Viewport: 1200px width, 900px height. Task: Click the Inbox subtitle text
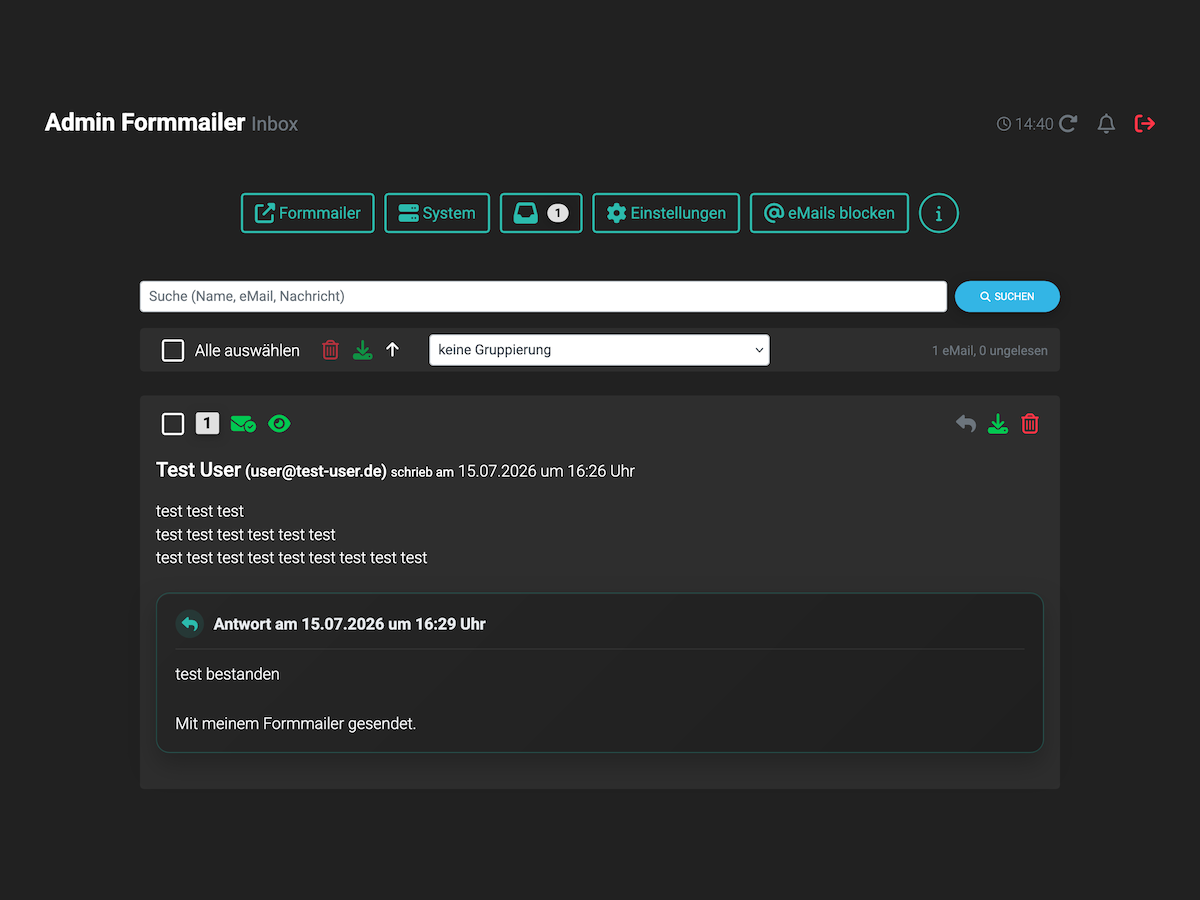(x=275, y=124)
